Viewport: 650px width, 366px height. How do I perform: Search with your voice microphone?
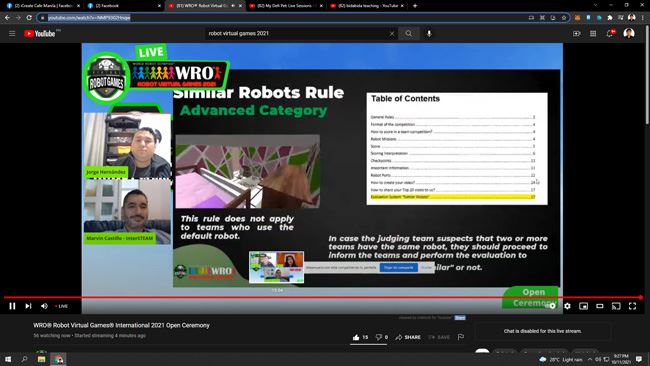point(429,34)
